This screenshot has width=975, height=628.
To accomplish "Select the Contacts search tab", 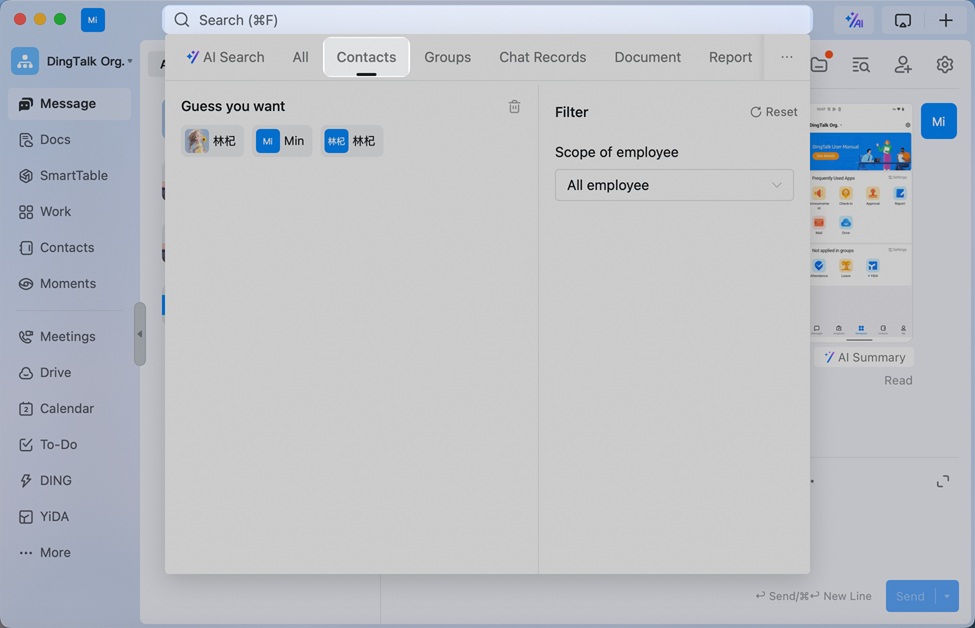I will click(x=366, y=57).
